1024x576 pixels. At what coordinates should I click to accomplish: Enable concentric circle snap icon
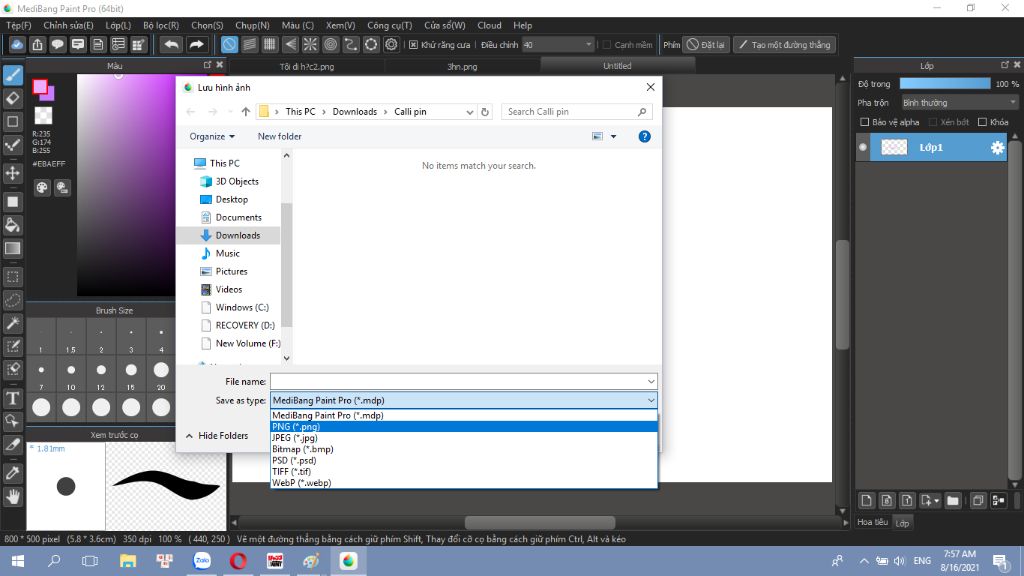pos(330,44)
